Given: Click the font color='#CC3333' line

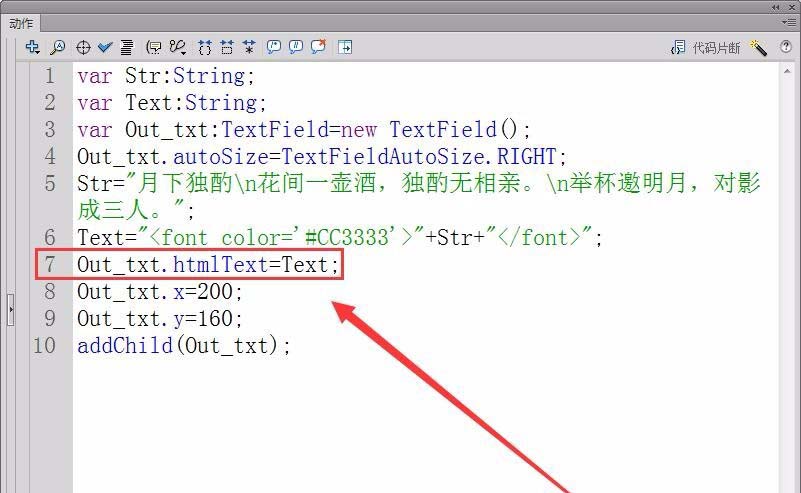Looking at the screenshot, I should 340,238.
